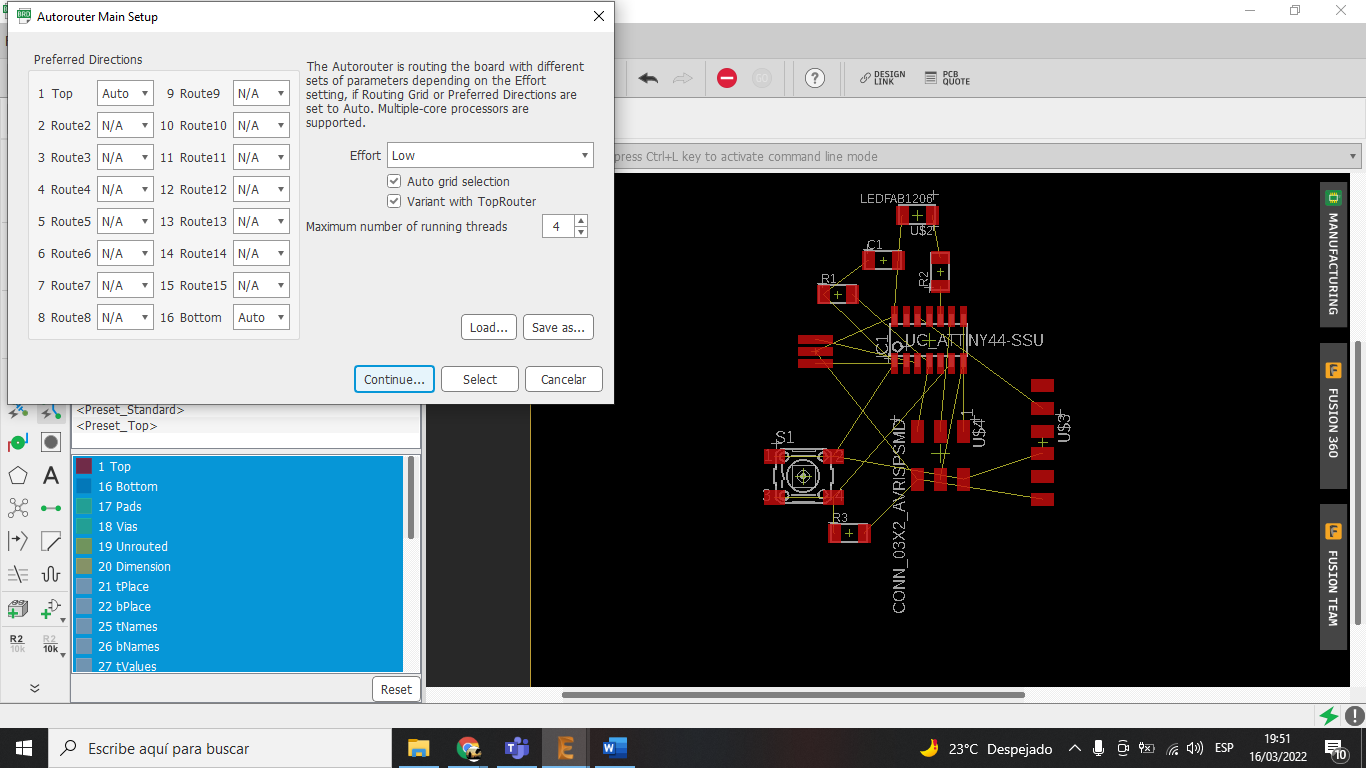
Task: Open Microsoft Teams from taskbar
Action: coord(516,748)
